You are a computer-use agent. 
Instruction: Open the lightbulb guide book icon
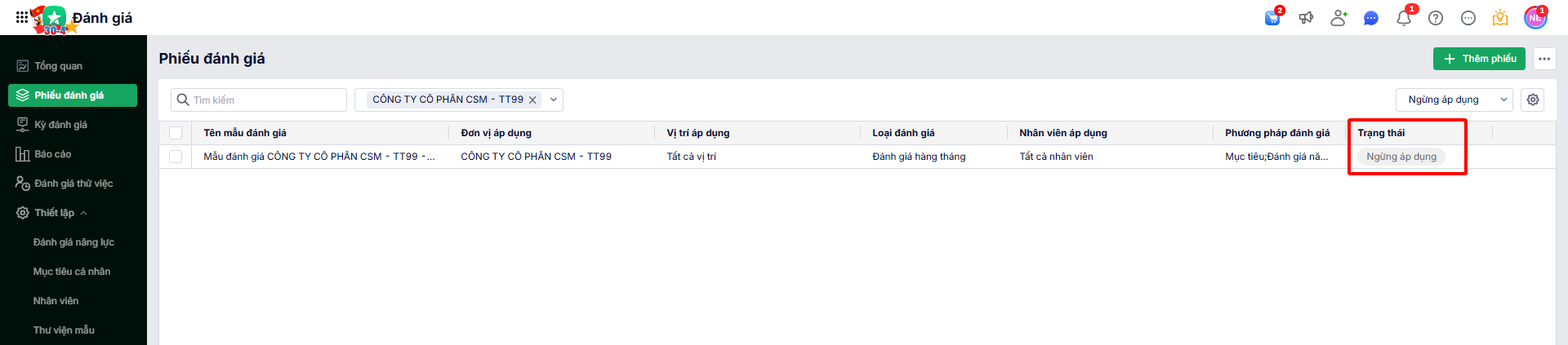click(x=1500, y=18)
